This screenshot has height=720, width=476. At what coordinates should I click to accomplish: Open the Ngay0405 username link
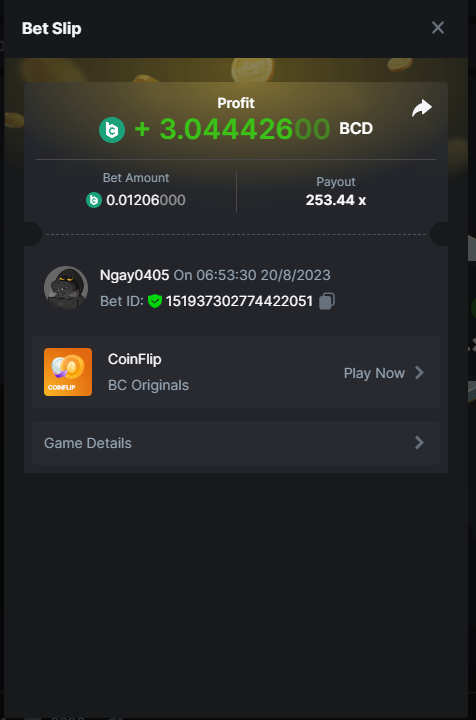pyautogui.click(x=134, y=275)
